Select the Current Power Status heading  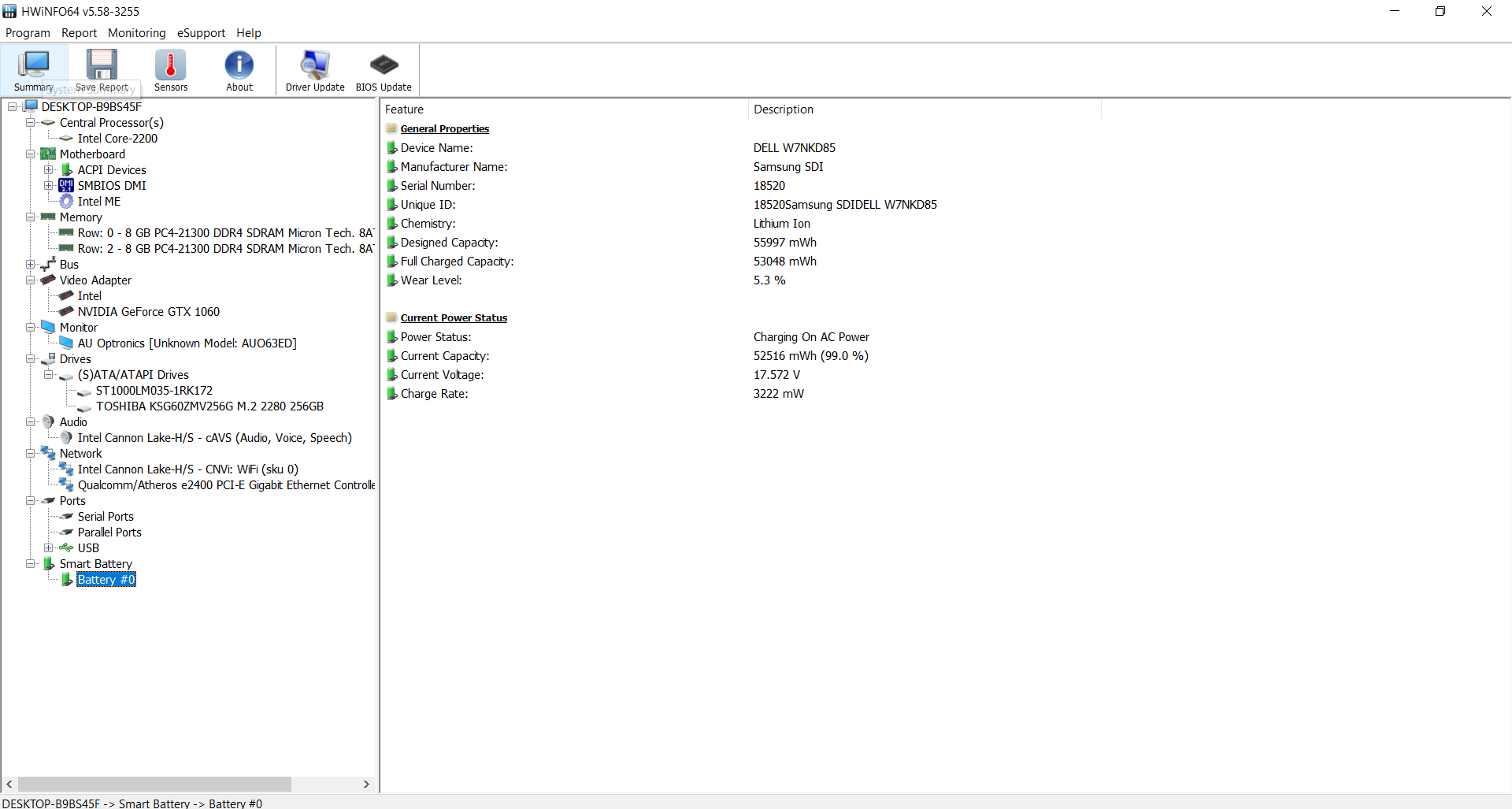[x=454, y=317]
